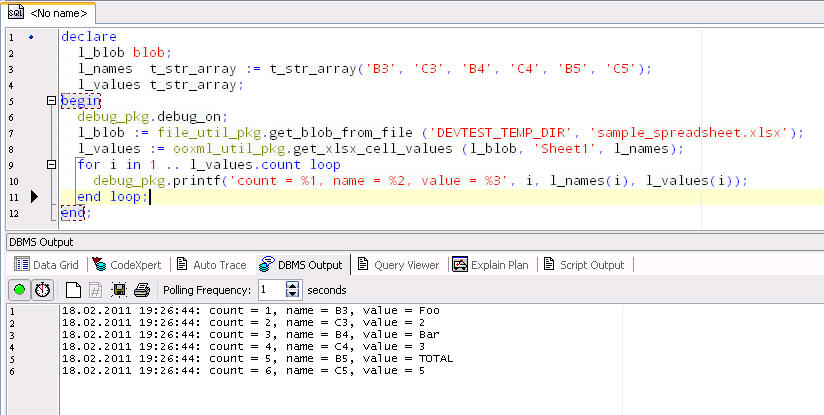824x415 pixels.
Task: Switch to the Data Grid tab
Action: (x=46, y=264)
